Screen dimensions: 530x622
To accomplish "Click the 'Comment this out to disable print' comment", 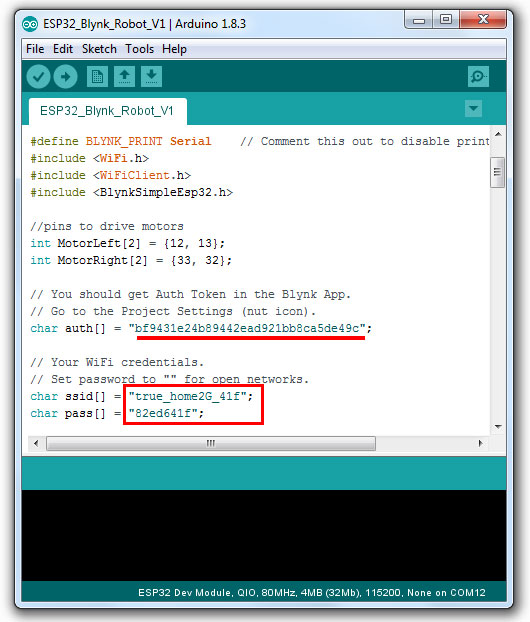I will pos(365,142).
